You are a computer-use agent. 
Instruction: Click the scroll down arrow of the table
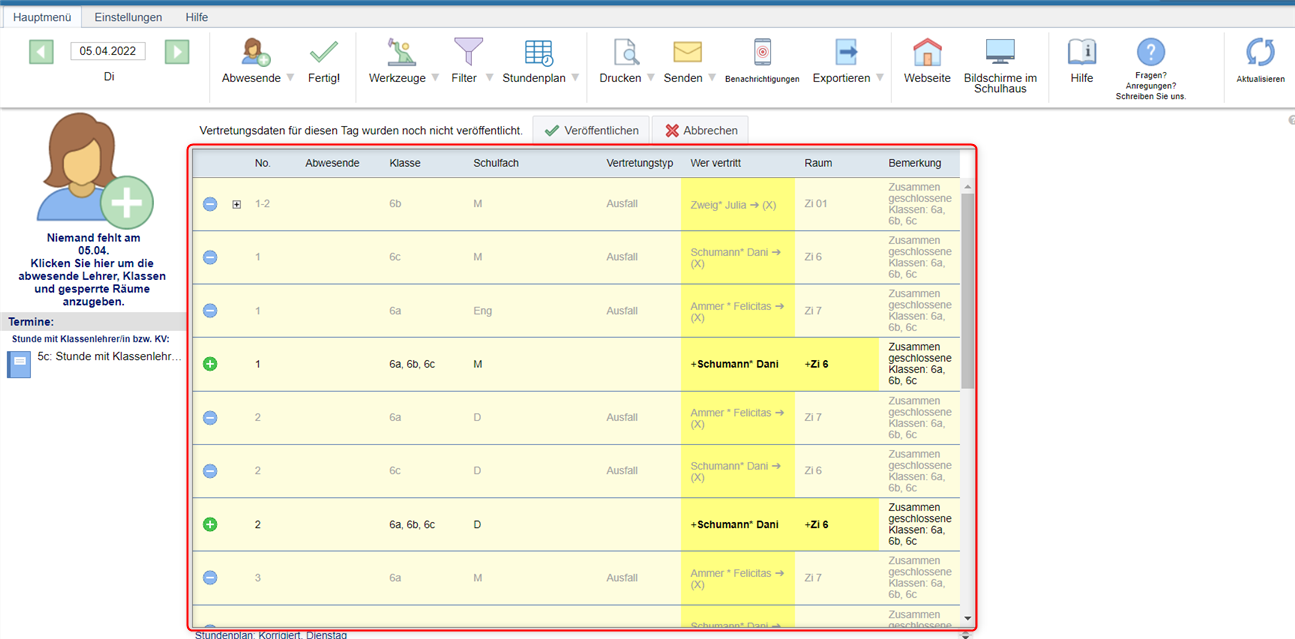(x=967, y=620)
